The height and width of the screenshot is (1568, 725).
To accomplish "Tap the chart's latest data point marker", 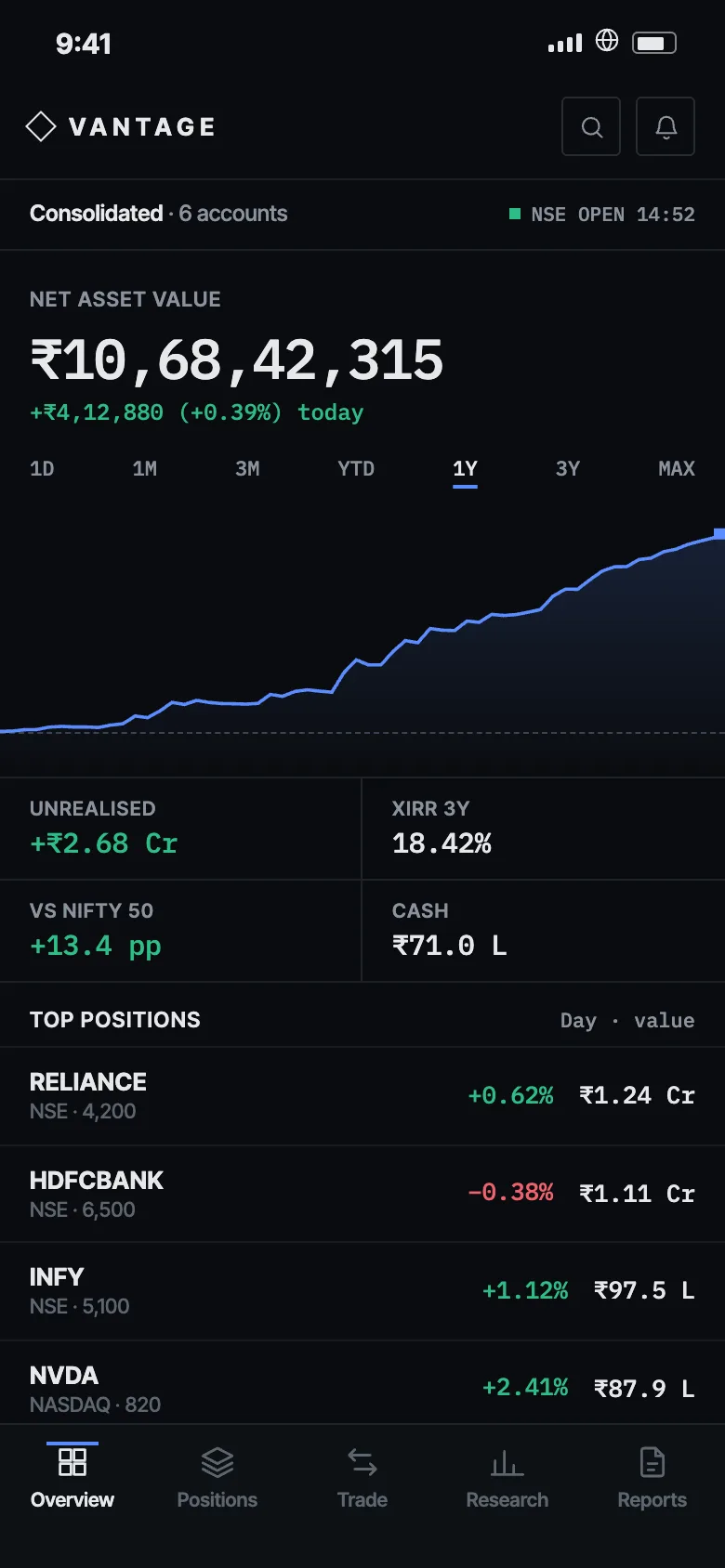I will tap(719, 533).
